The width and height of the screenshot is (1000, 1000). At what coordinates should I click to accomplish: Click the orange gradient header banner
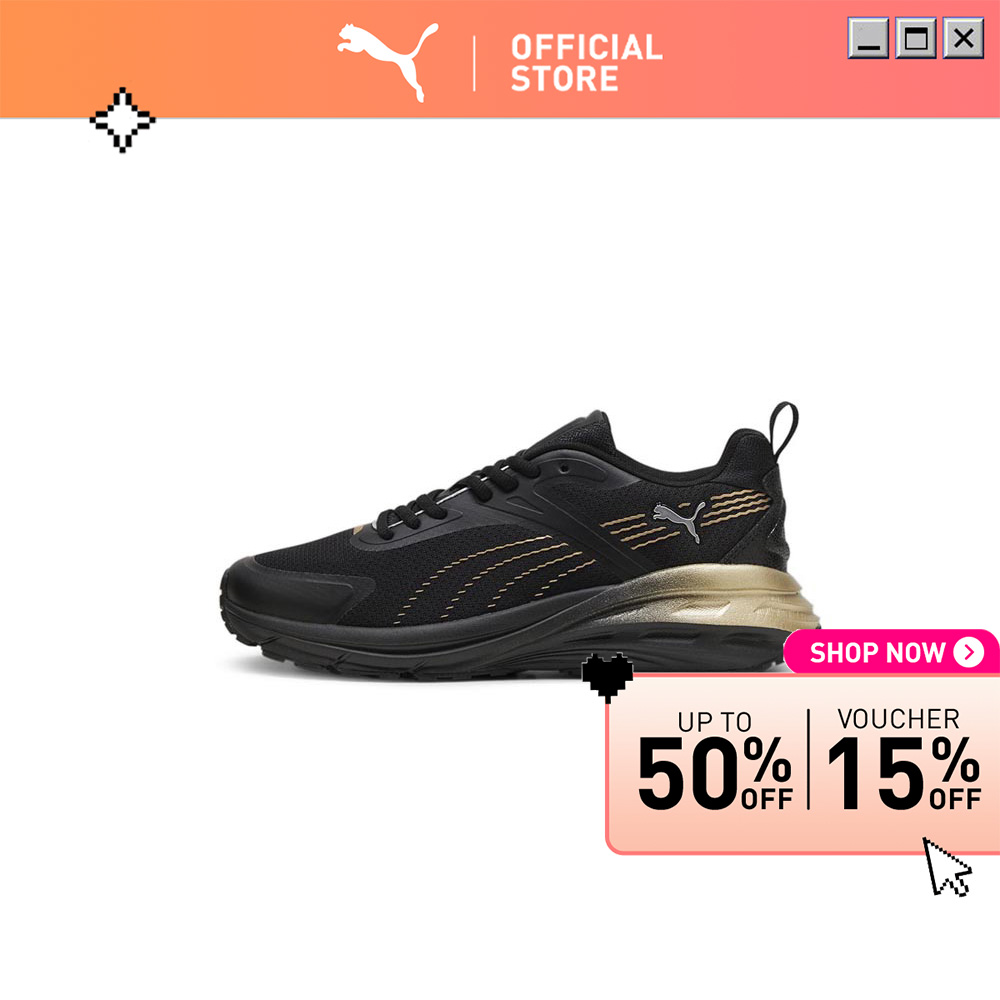pyautogui.click(x=500, y=59)
